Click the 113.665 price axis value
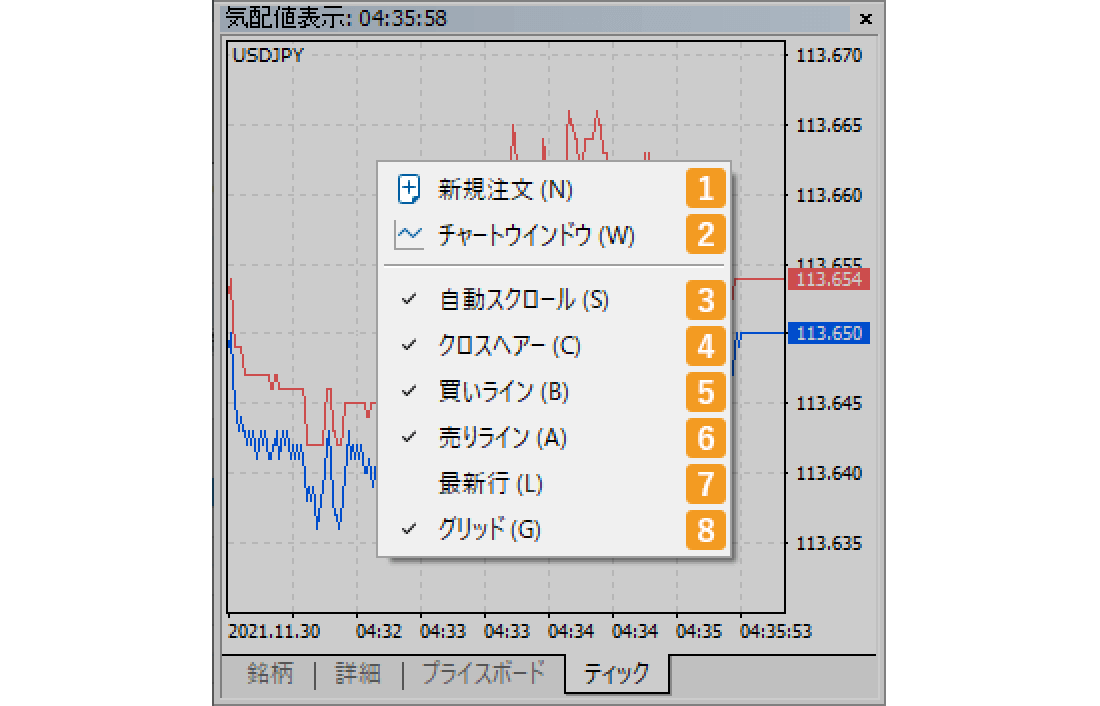Screen dimensions: 1100x706 [829, 126]
